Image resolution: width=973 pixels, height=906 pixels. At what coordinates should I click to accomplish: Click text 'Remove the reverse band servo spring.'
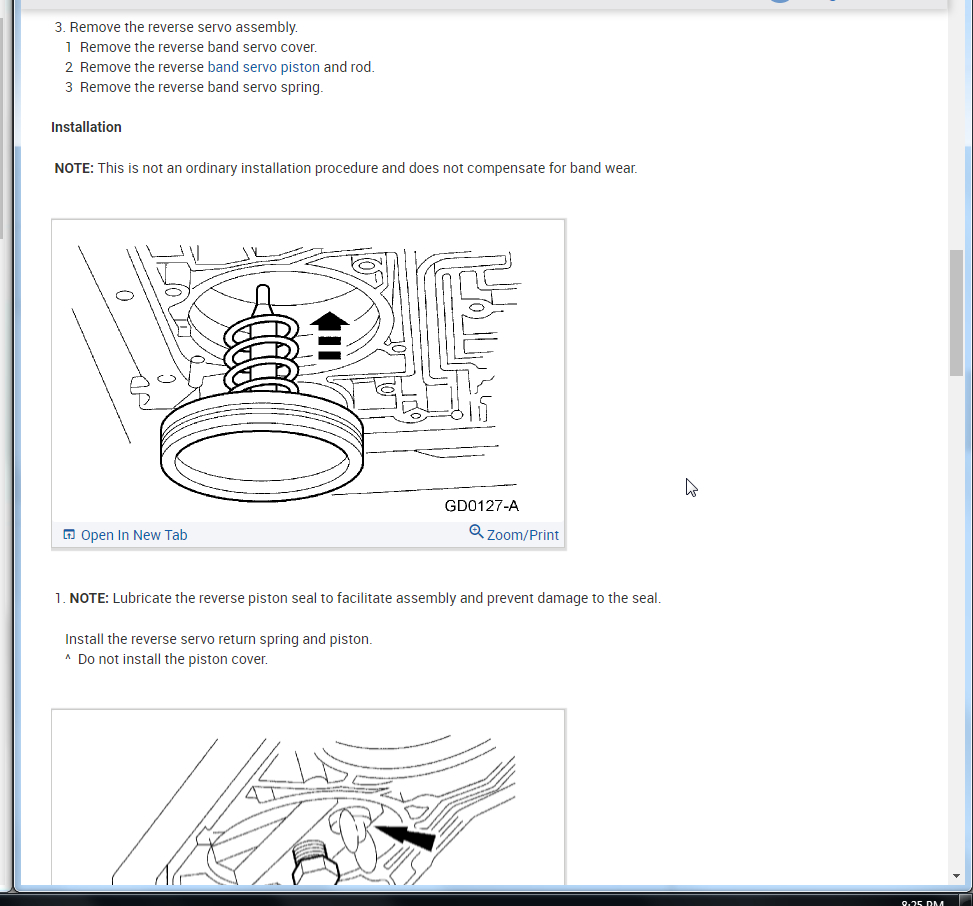pyautogui.click(x=202, y=87)
